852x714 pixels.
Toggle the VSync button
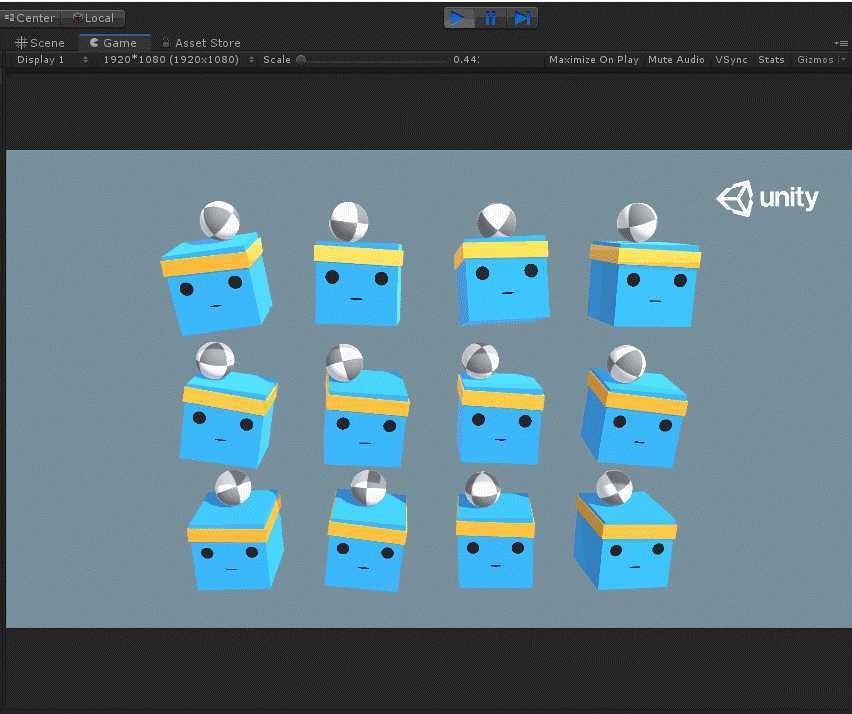(x=731, y=60)
